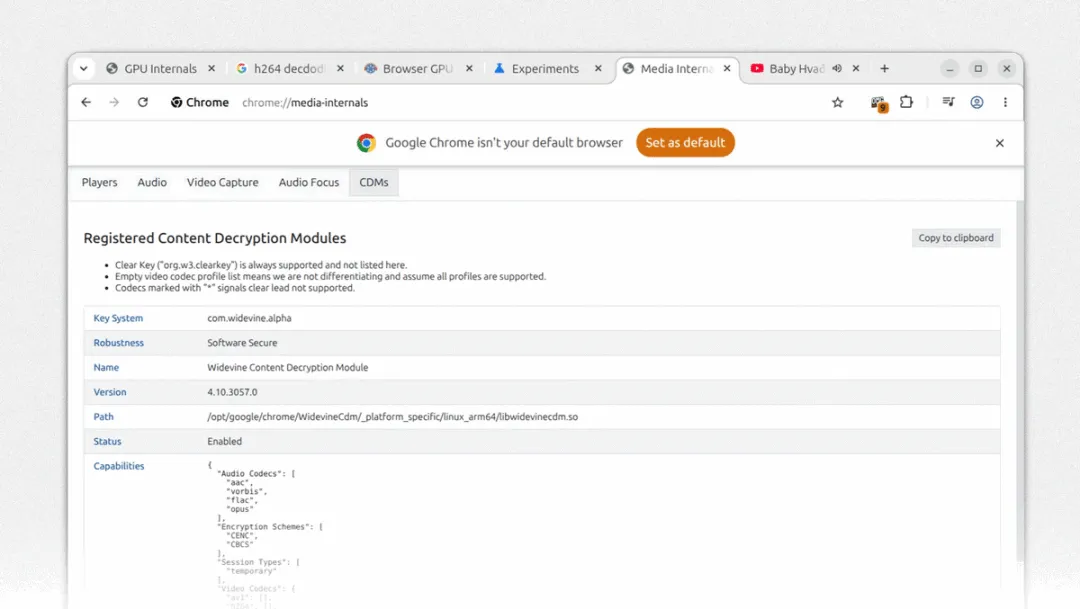Maximize the Chrome window
The height and width of the screenshot is (609, 1080).
tap(978, 69)
